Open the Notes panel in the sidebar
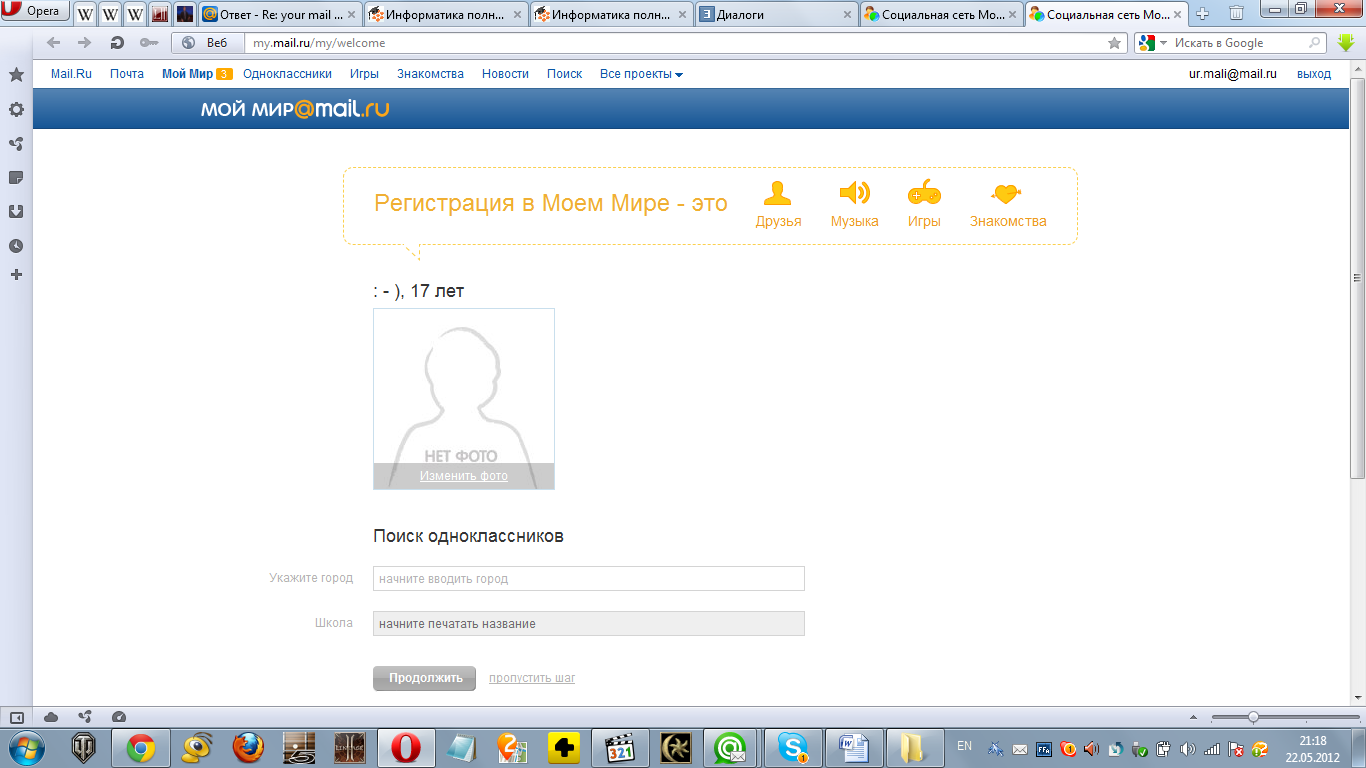The width and height of the screenshot is (1366, 768). click(16, 177)
